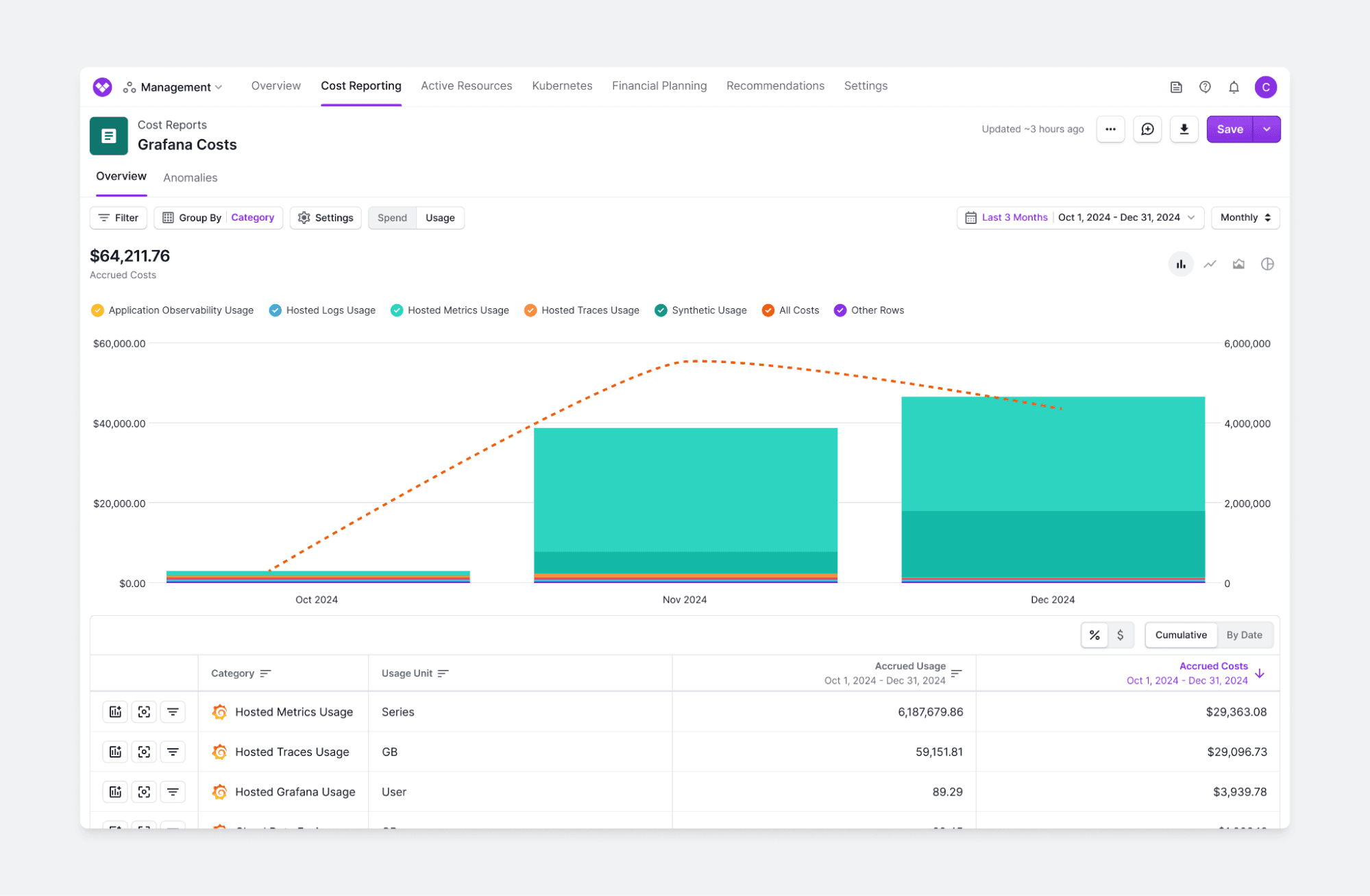Click the Last 3 Months link
The height and width of the screenshot is (896, 1370).
tap(1014, 217)
